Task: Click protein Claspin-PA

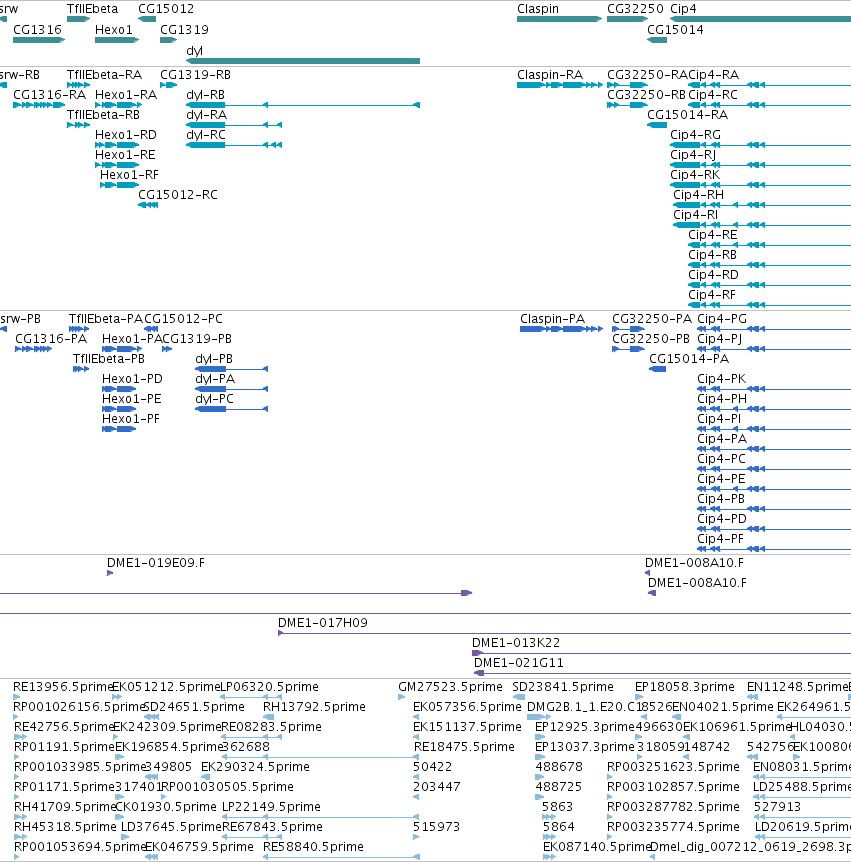Action: click(561, 329)
